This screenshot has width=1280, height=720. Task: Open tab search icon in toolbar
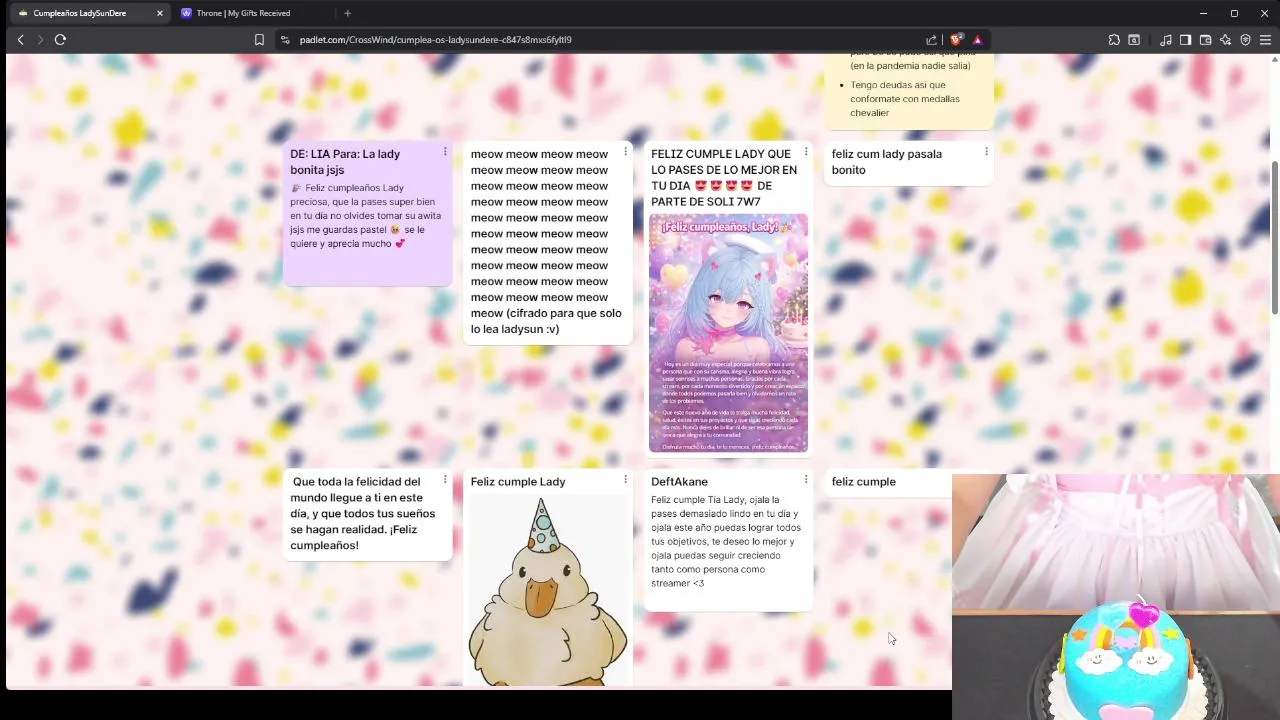1134,40
